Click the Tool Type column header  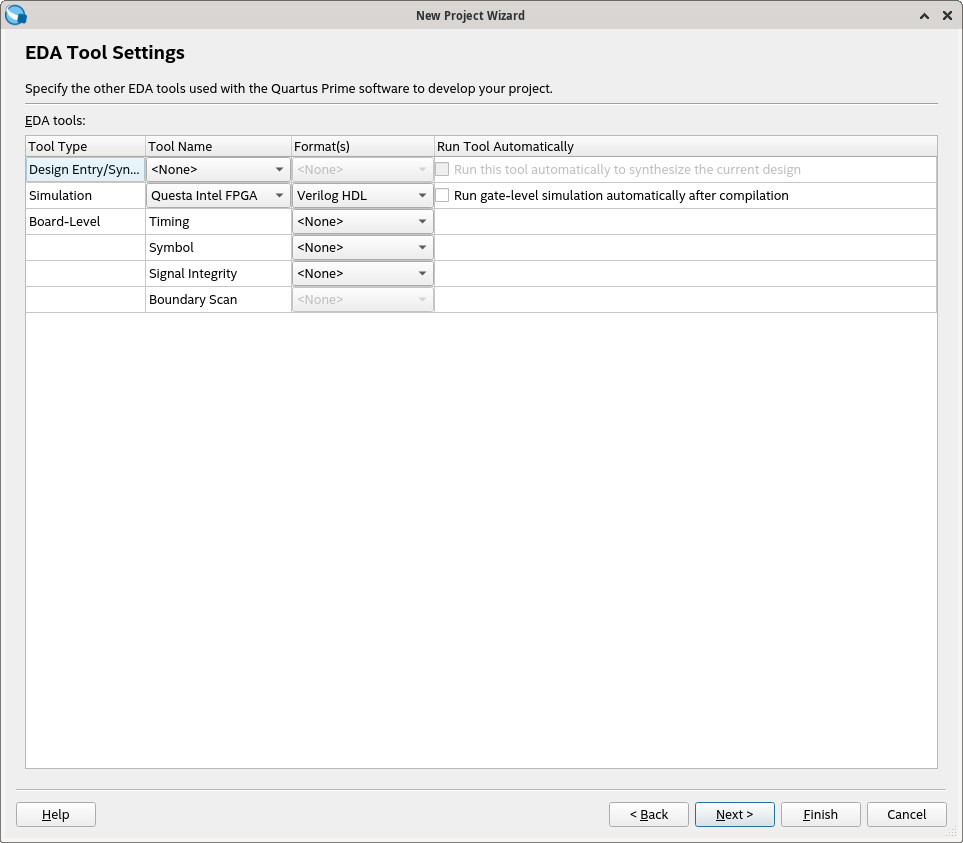click(x=85, y=146)
